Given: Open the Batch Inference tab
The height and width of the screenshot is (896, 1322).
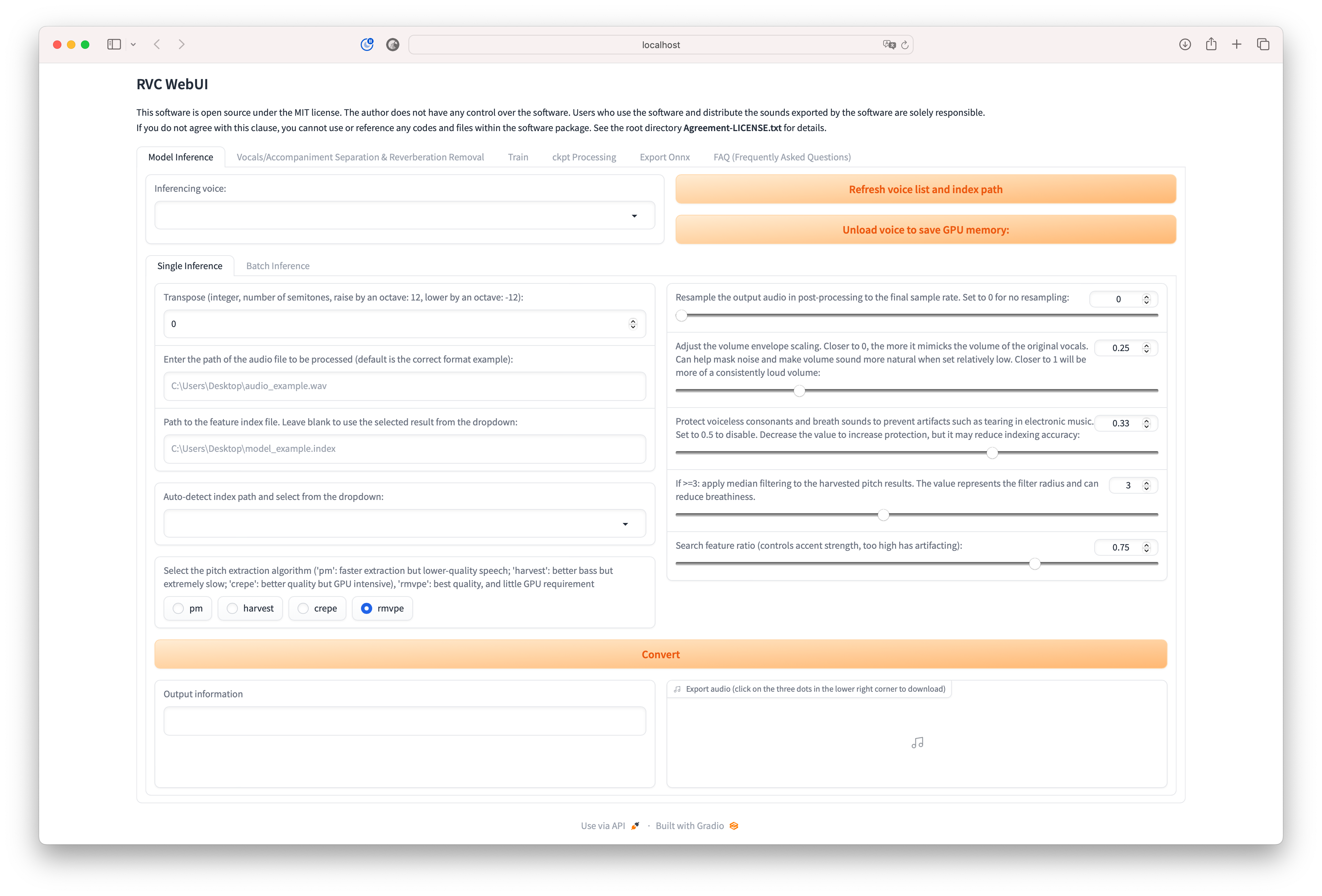Looking at the screenshot, I should (278, 266).
